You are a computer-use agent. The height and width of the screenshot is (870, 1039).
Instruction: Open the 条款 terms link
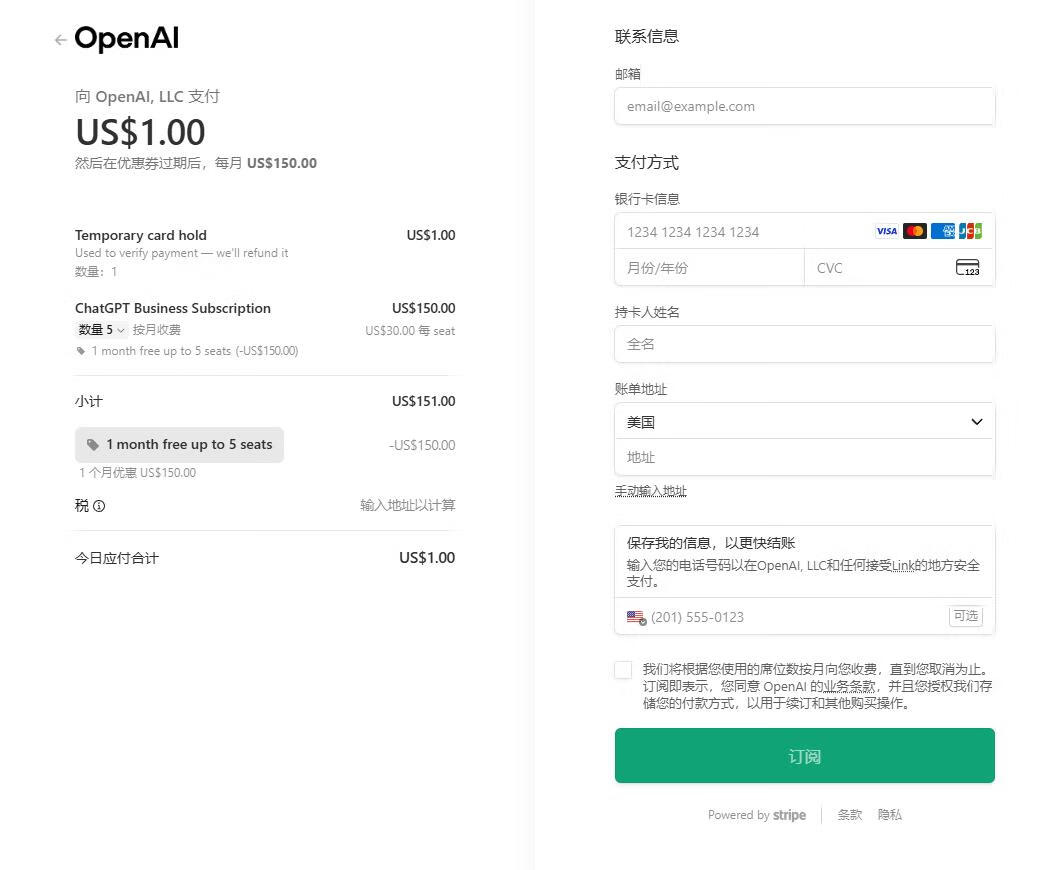[849, 815]
